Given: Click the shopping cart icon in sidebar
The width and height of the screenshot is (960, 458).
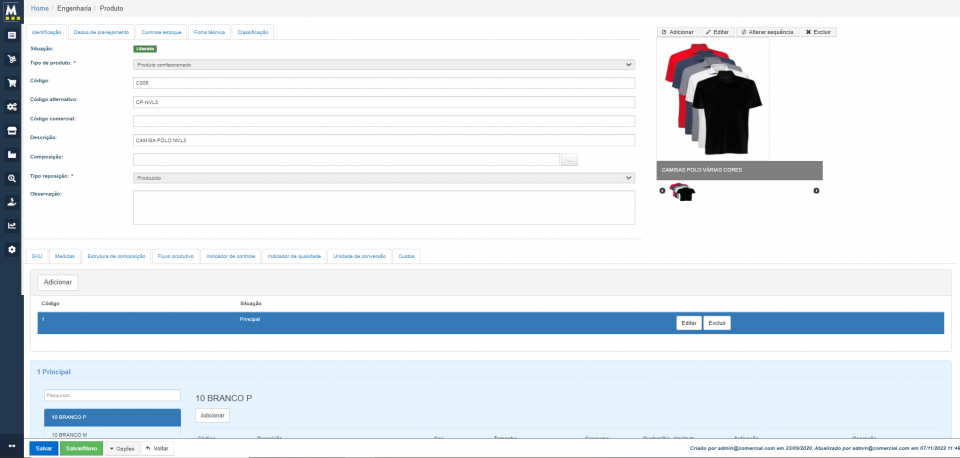Looking at the screenshot, I should point(12,59).
